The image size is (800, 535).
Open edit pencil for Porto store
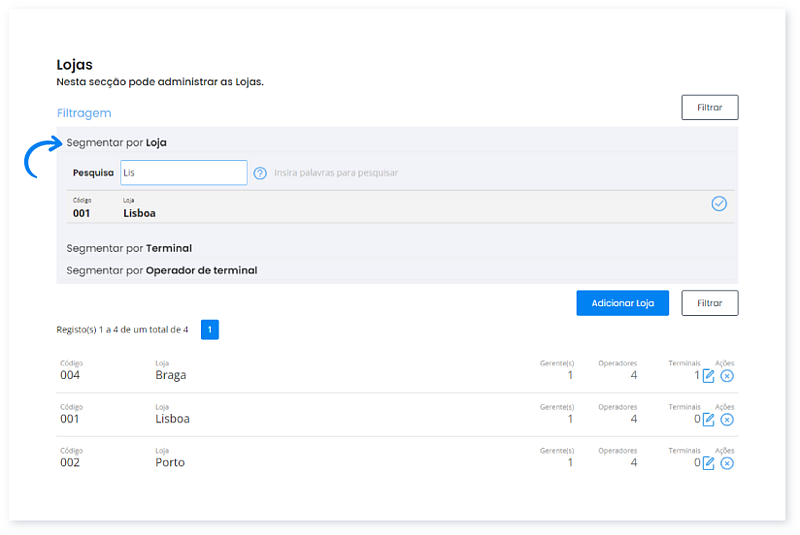708,463
